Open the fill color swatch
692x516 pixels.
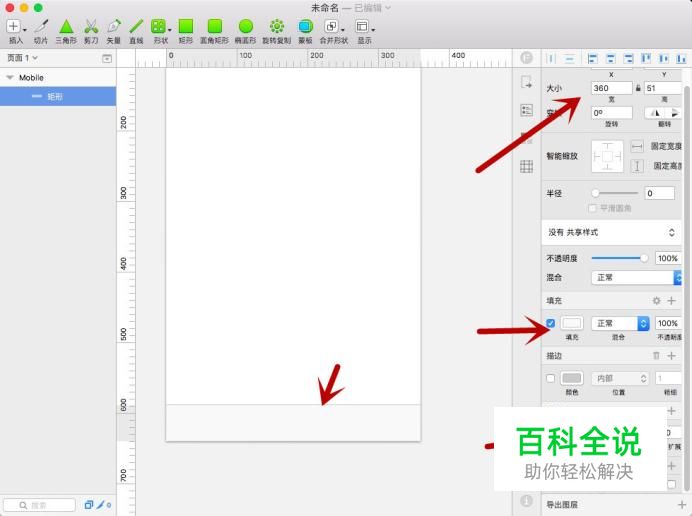(572, 323)
